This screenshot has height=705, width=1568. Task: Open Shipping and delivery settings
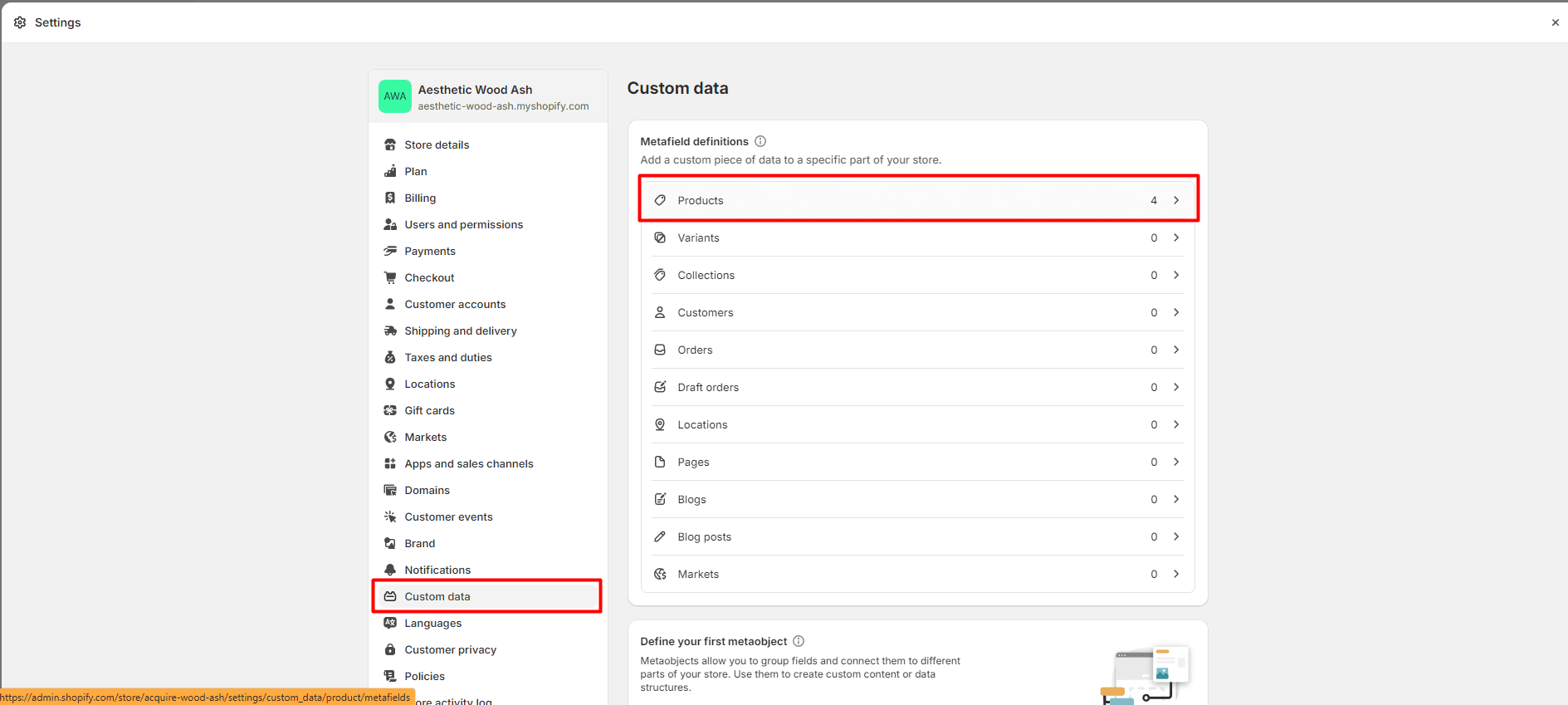(460, 330)
